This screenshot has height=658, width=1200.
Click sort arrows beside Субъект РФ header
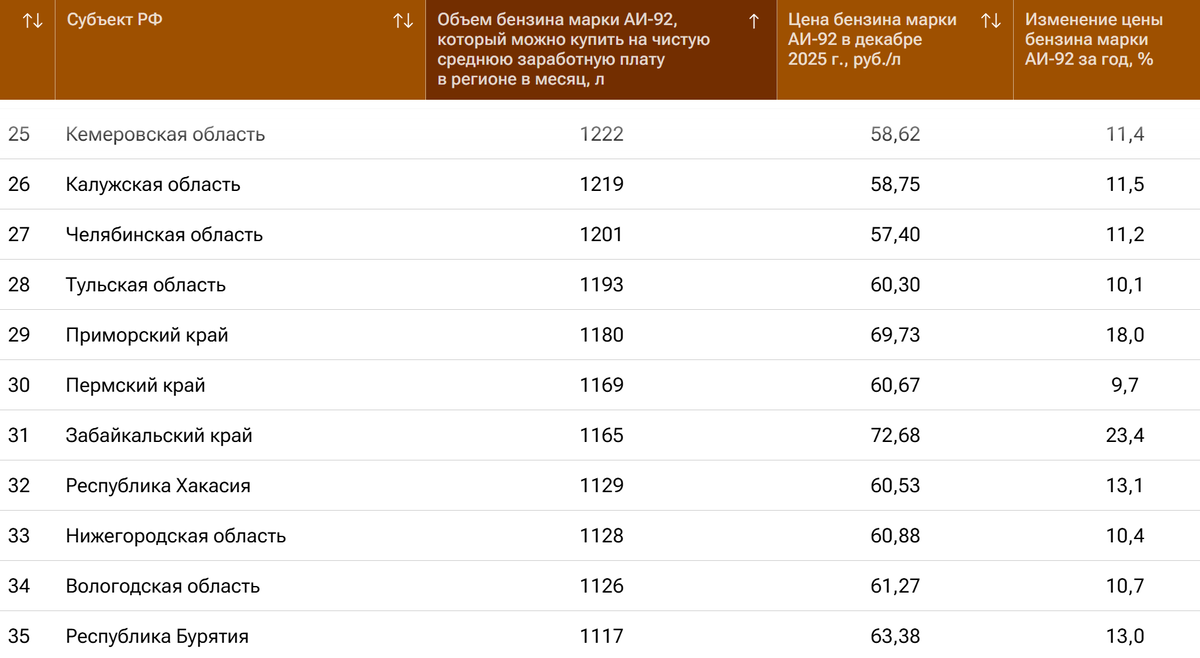(x=403, y=21)
